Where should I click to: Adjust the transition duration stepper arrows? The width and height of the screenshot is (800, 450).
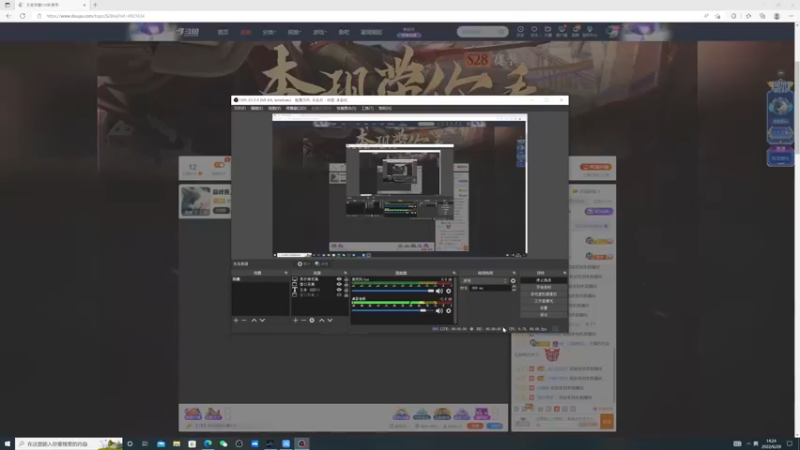pyautogui.click(x=513, y=288)
